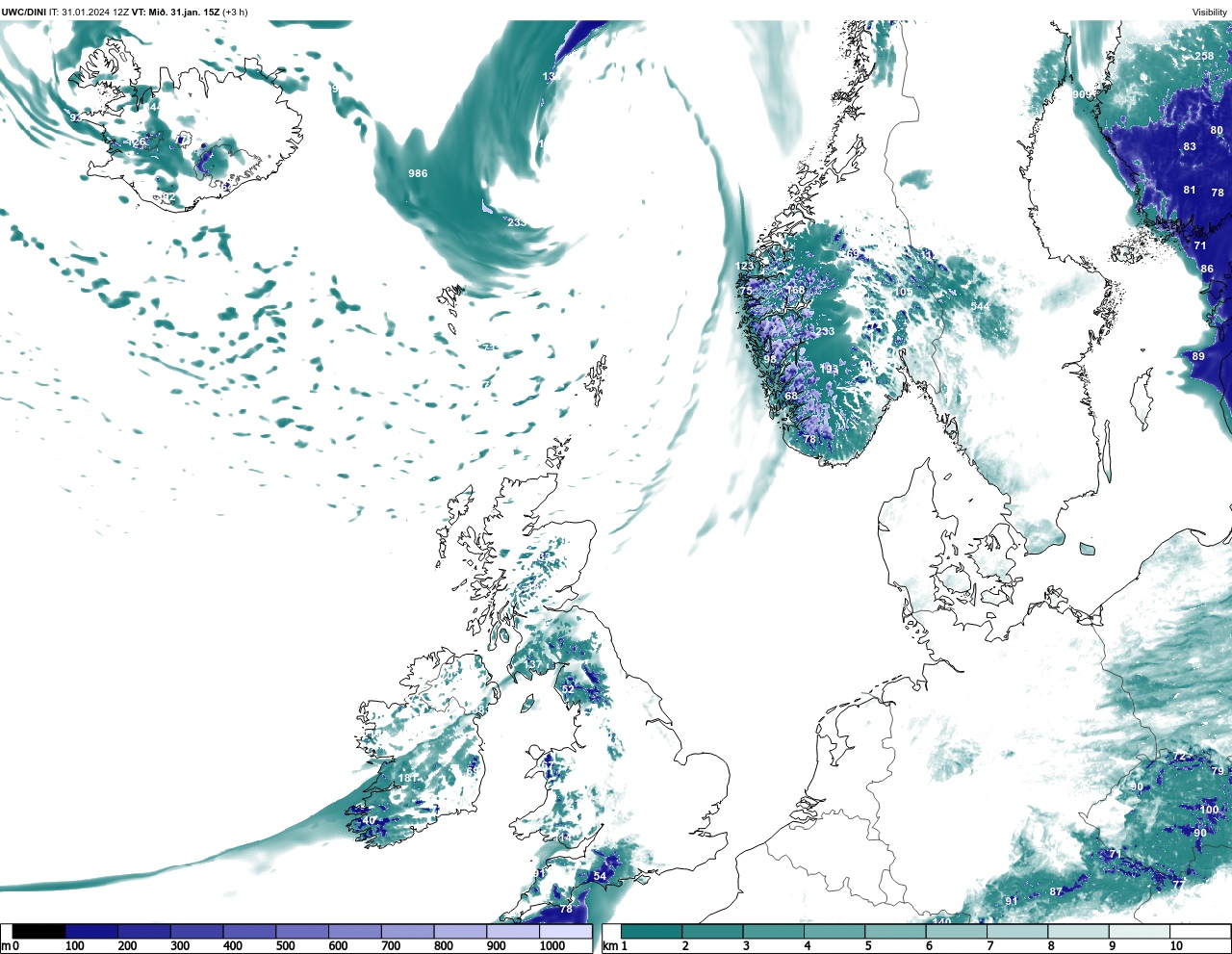Screen dimensions: 1232x954
Task: Click the '123' value on Norway's west coast
Action: 745,266
